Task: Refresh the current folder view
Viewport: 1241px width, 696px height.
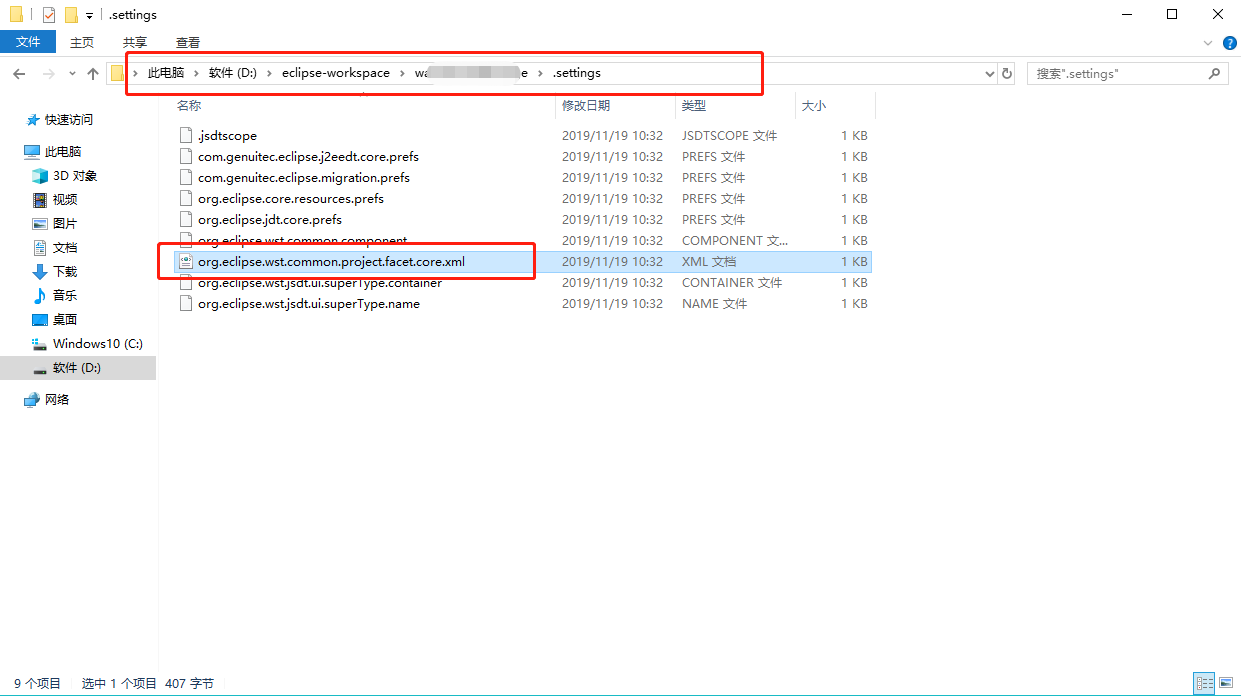Action: tap(1006, 73)
